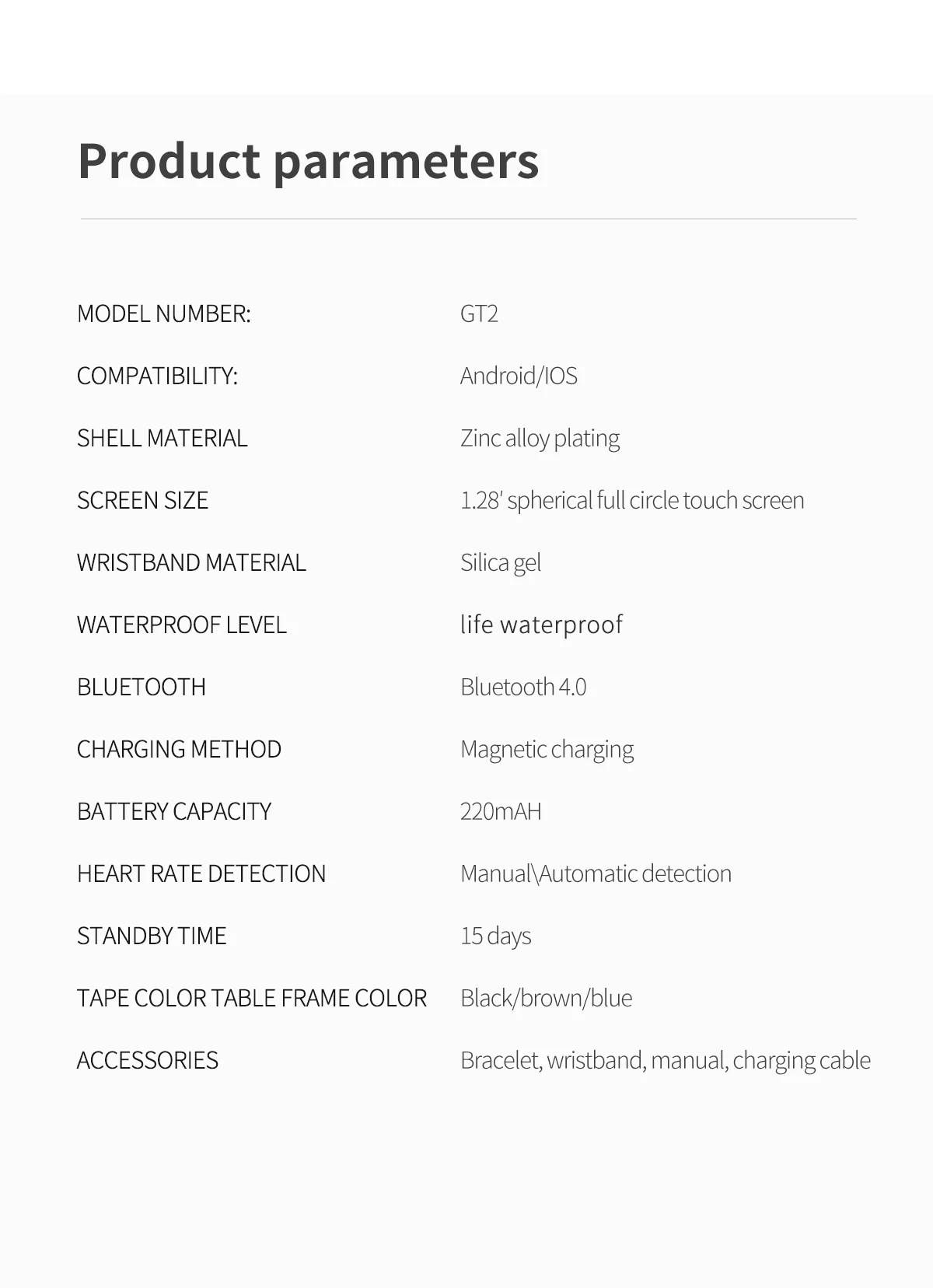Click the 15 days standby value
Screen dimensions: 933x1288
click(495, 936)
